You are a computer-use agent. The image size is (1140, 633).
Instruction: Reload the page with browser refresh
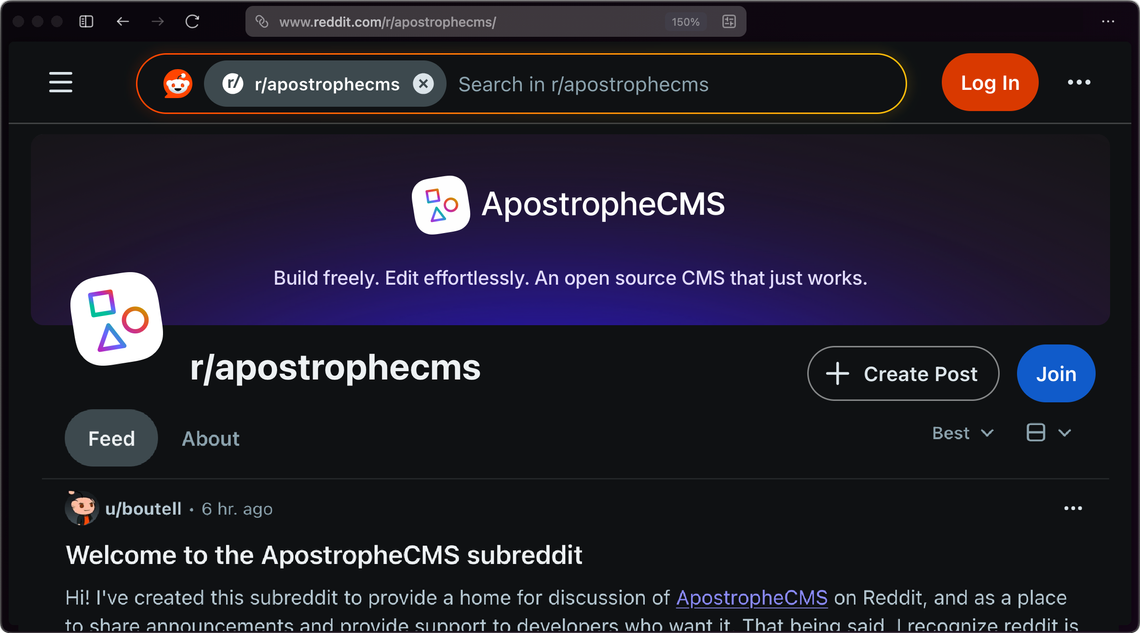[192, 21]
